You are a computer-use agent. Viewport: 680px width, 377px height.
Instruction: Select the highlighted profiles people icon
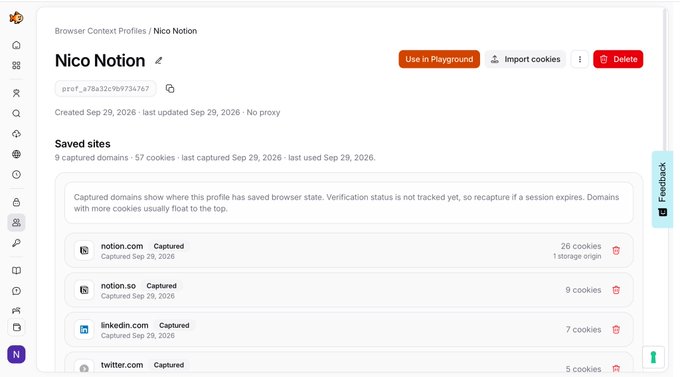pos(16,223)
